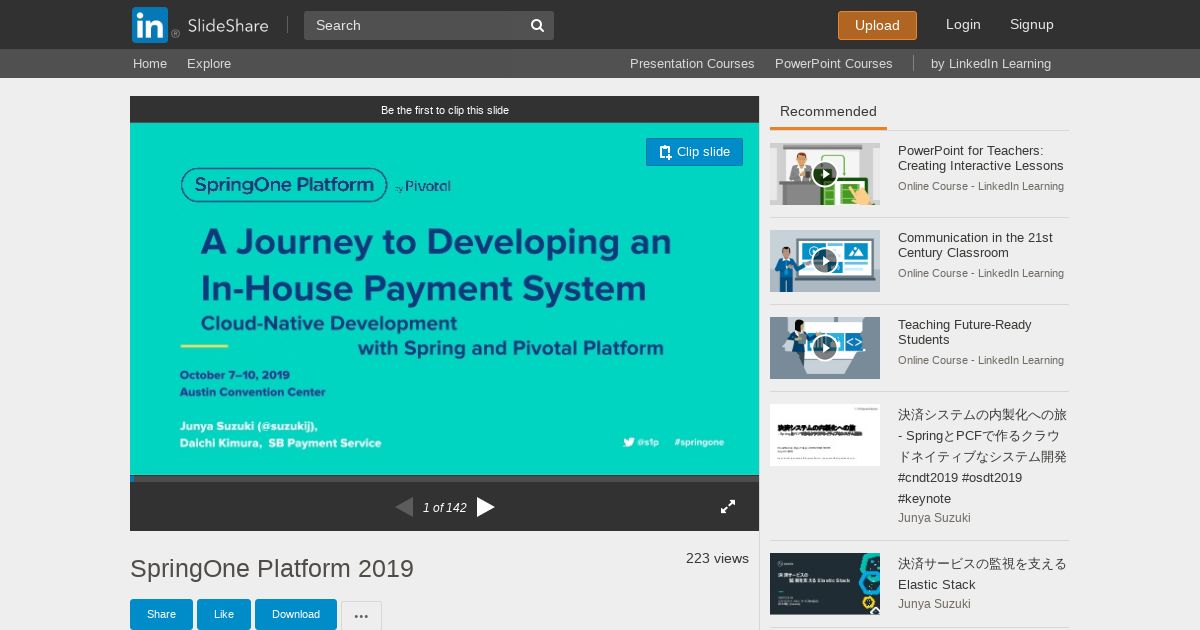Click the slide progress bar
Screen dimensions: 1200x630
point(444,479)
